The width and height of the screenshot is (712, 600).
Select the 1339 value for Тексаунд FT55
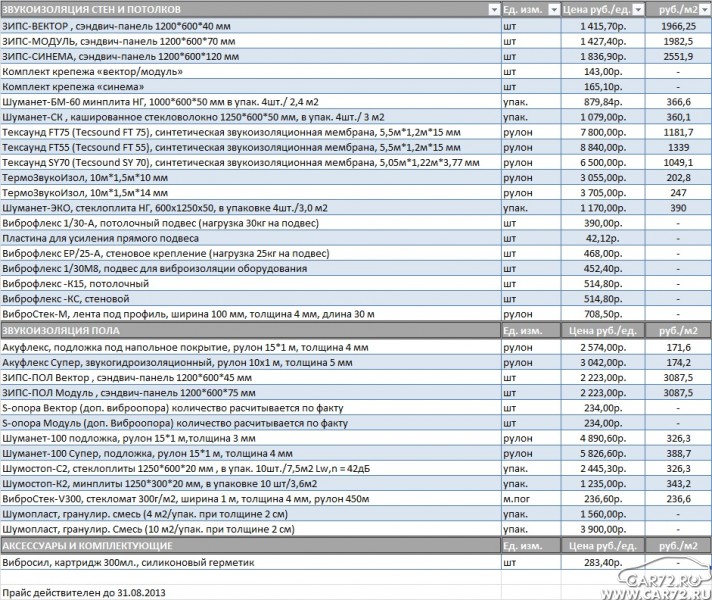coord(678,147)
